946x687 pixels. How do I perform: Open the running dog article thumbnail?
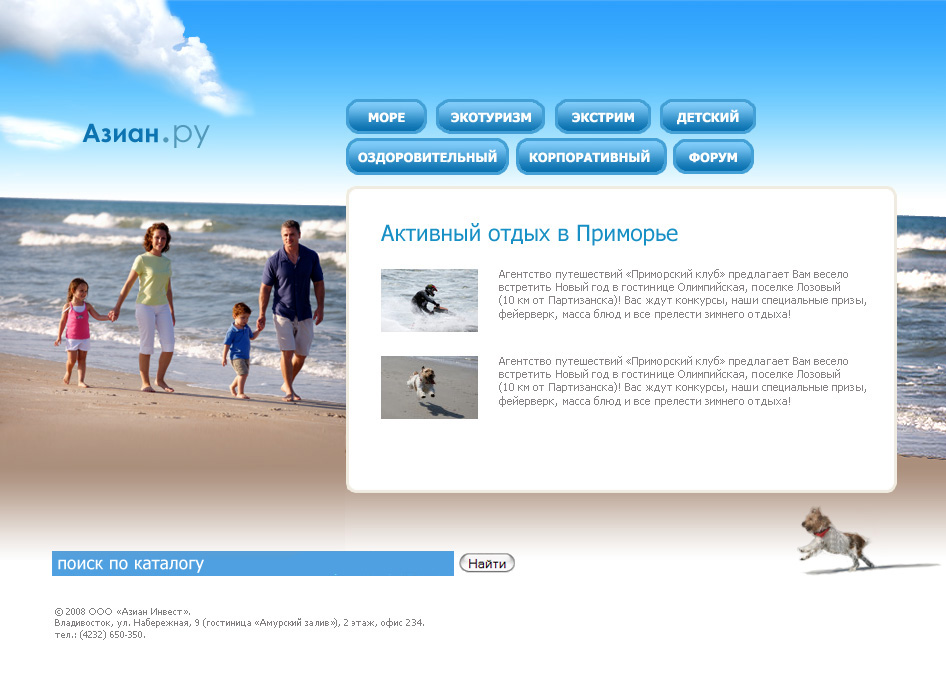pos(428,387)
